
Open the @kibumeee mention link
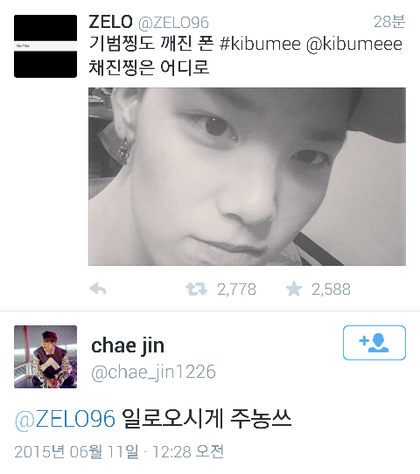pyautogui.click(x=354, y=44)
